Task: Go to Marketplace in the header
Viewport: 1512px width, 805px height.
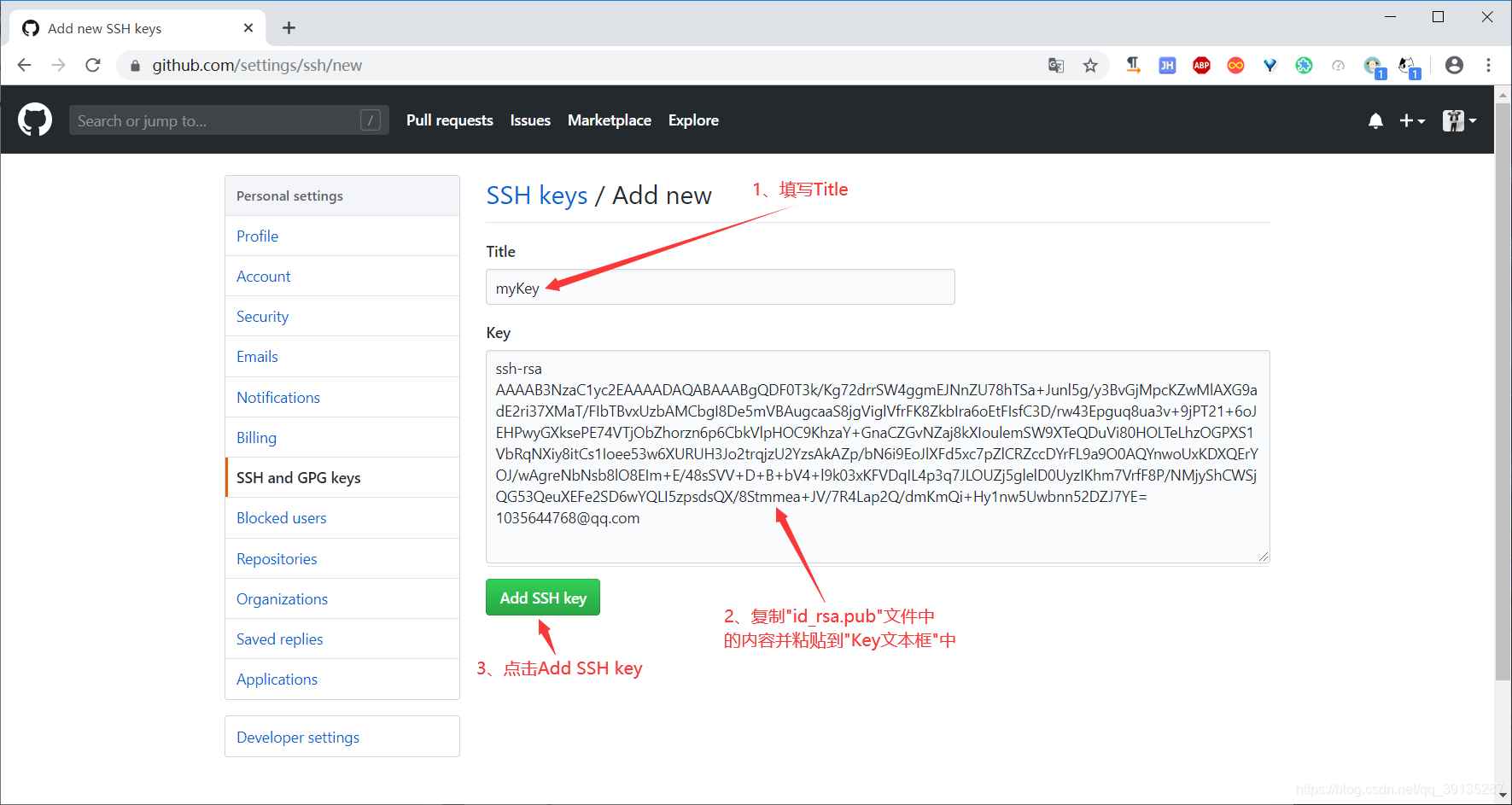Action: pyautogui.click(x=609, y=120)
